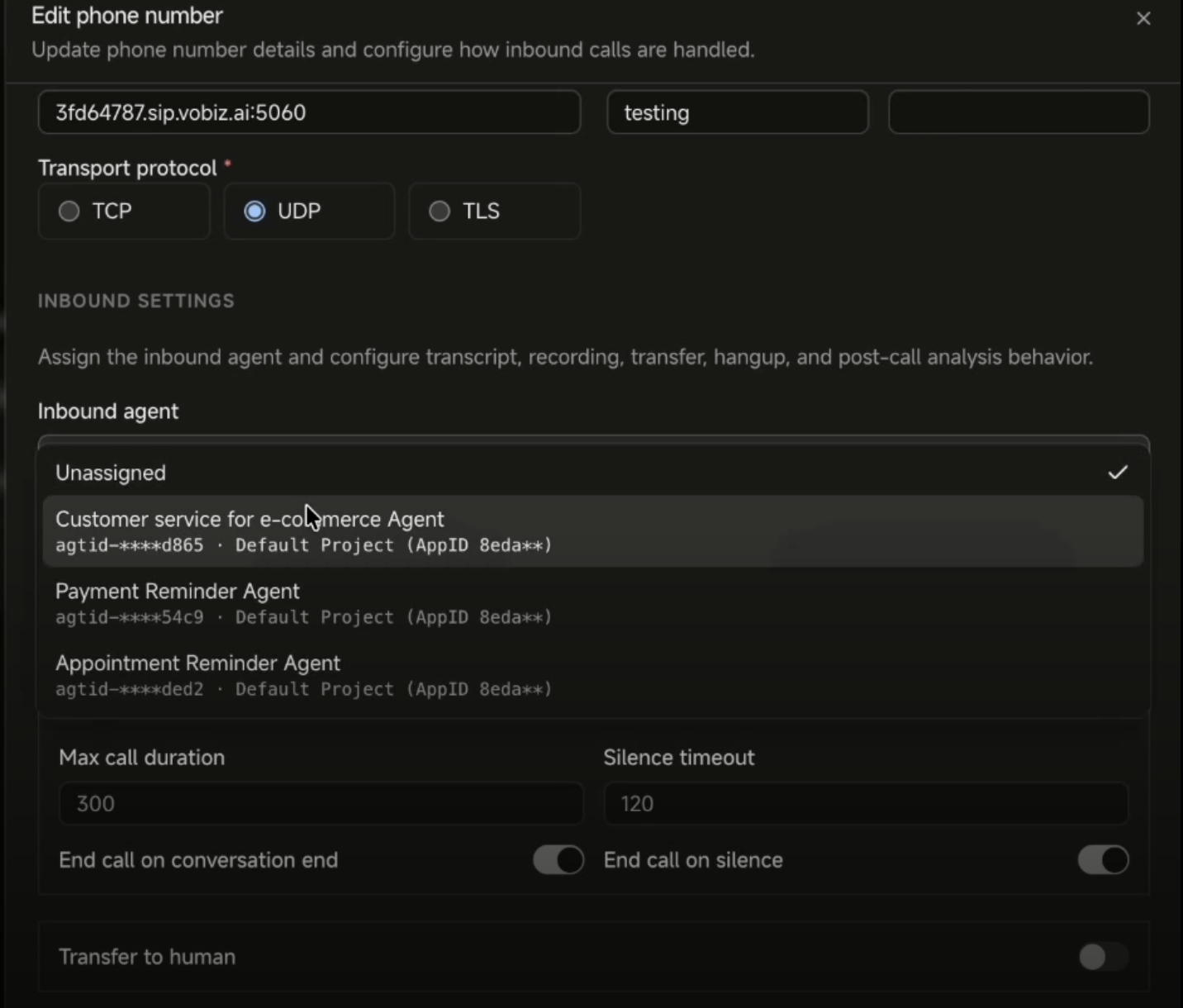Screen dimensions: 1183x1008
Task: Click the agtid-****ded2 identifier text
Action: coord(130,689)
